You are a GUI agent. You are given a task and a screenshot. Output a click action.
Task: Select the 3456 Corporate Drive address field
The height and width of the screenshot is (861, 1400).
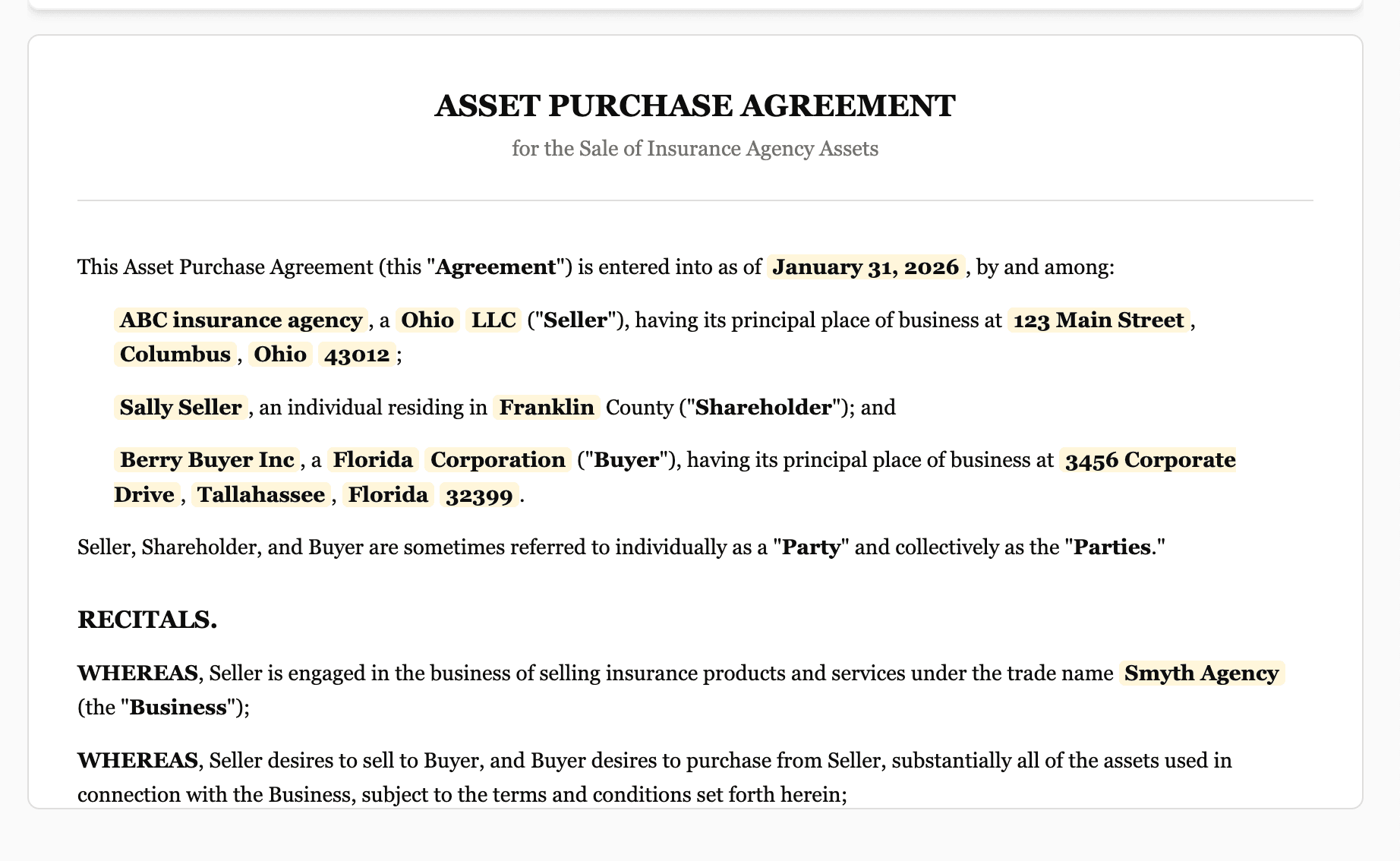(x=1149, y=460)
